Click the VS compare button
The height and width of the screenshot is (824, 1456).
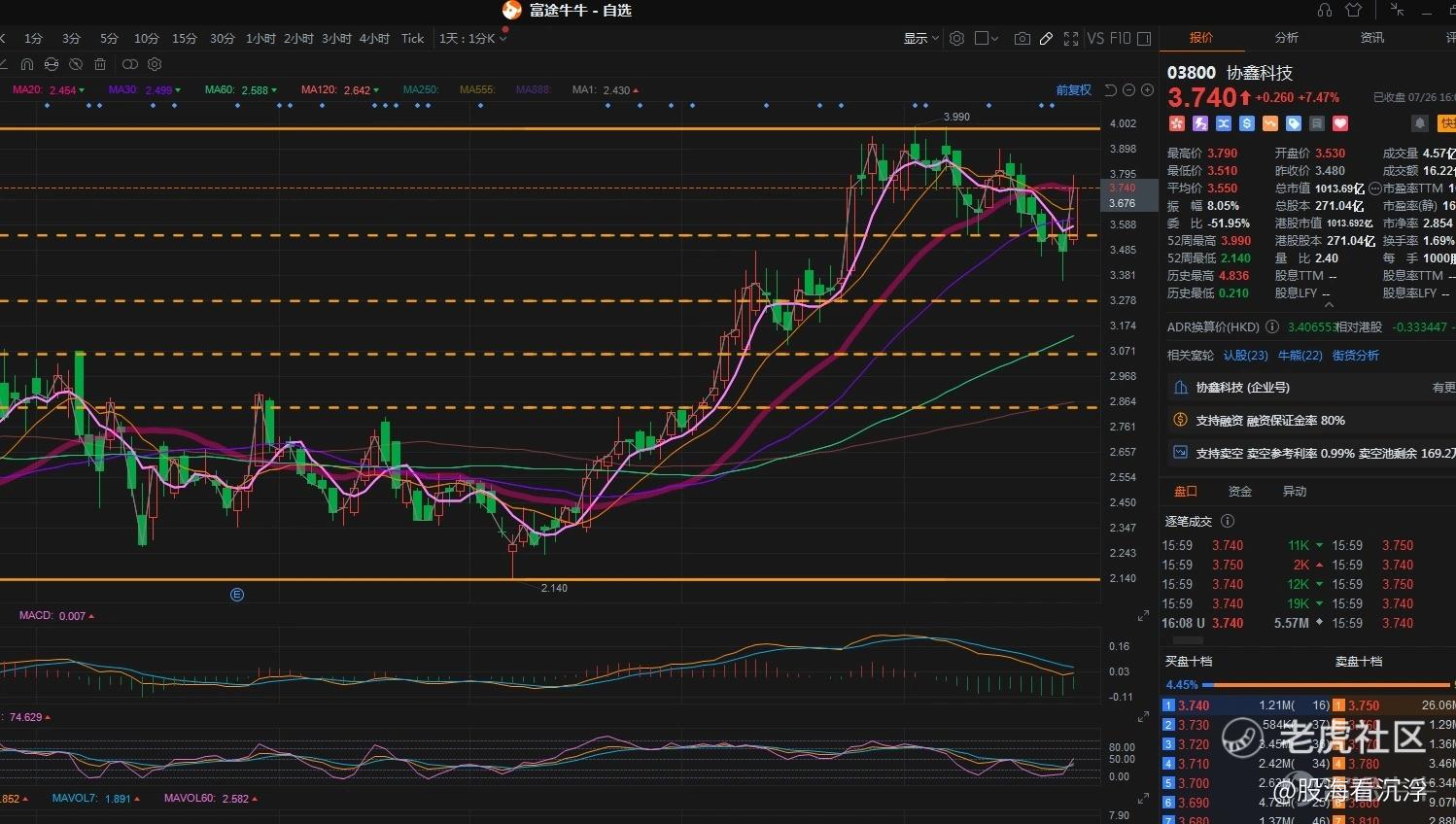tap(1095, 39)
